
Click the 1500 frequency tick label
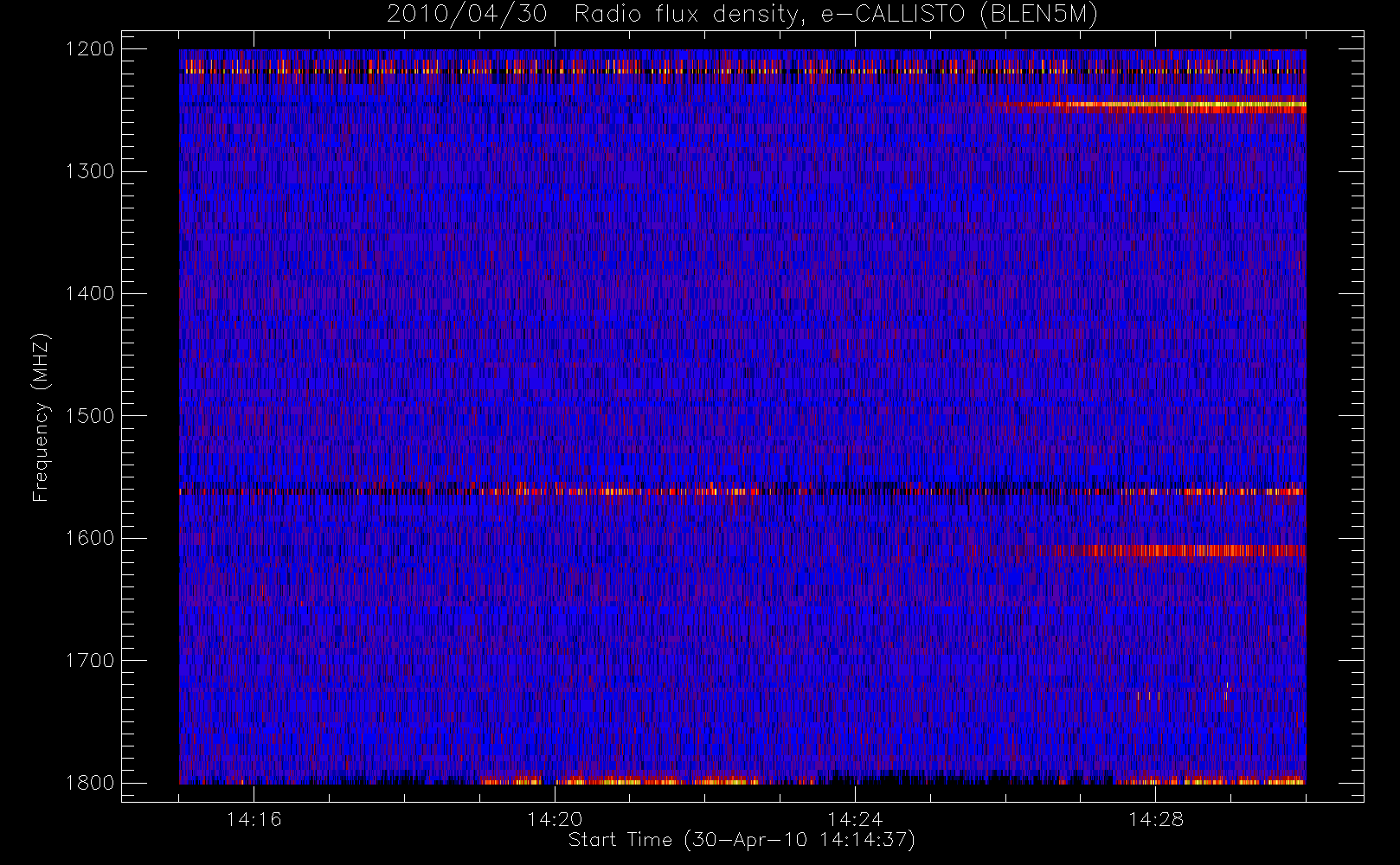pos(90,416)
